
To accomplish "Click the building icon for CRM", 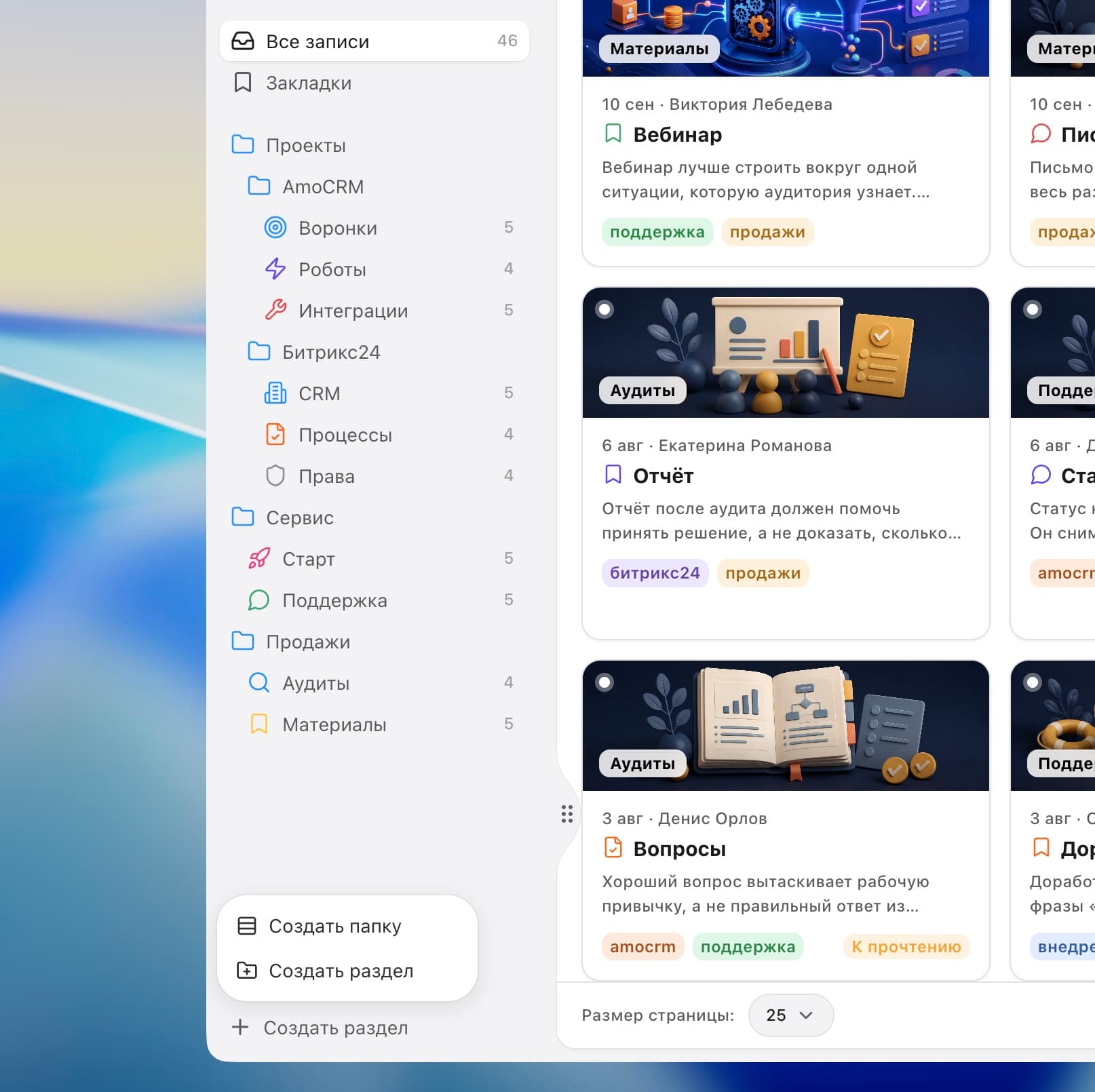I will click(275, 393).
